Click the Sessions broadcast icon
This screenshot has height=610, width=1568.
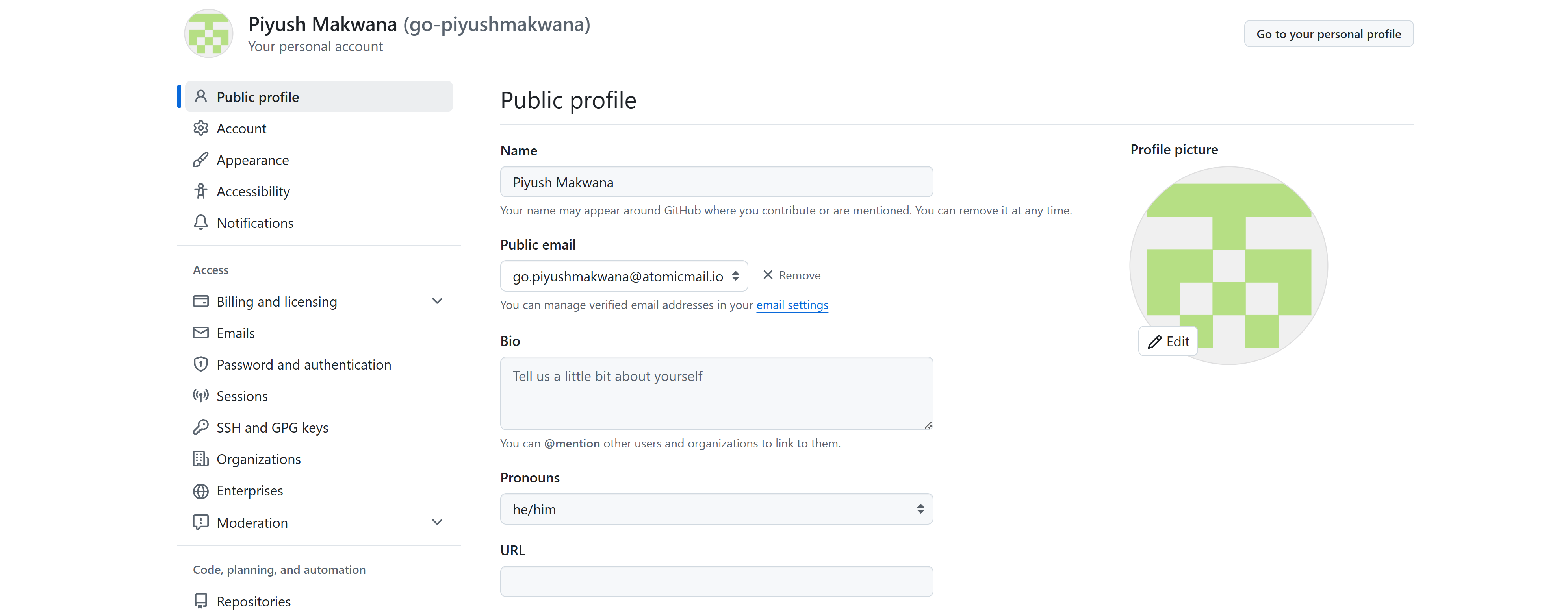pos(200,396)
